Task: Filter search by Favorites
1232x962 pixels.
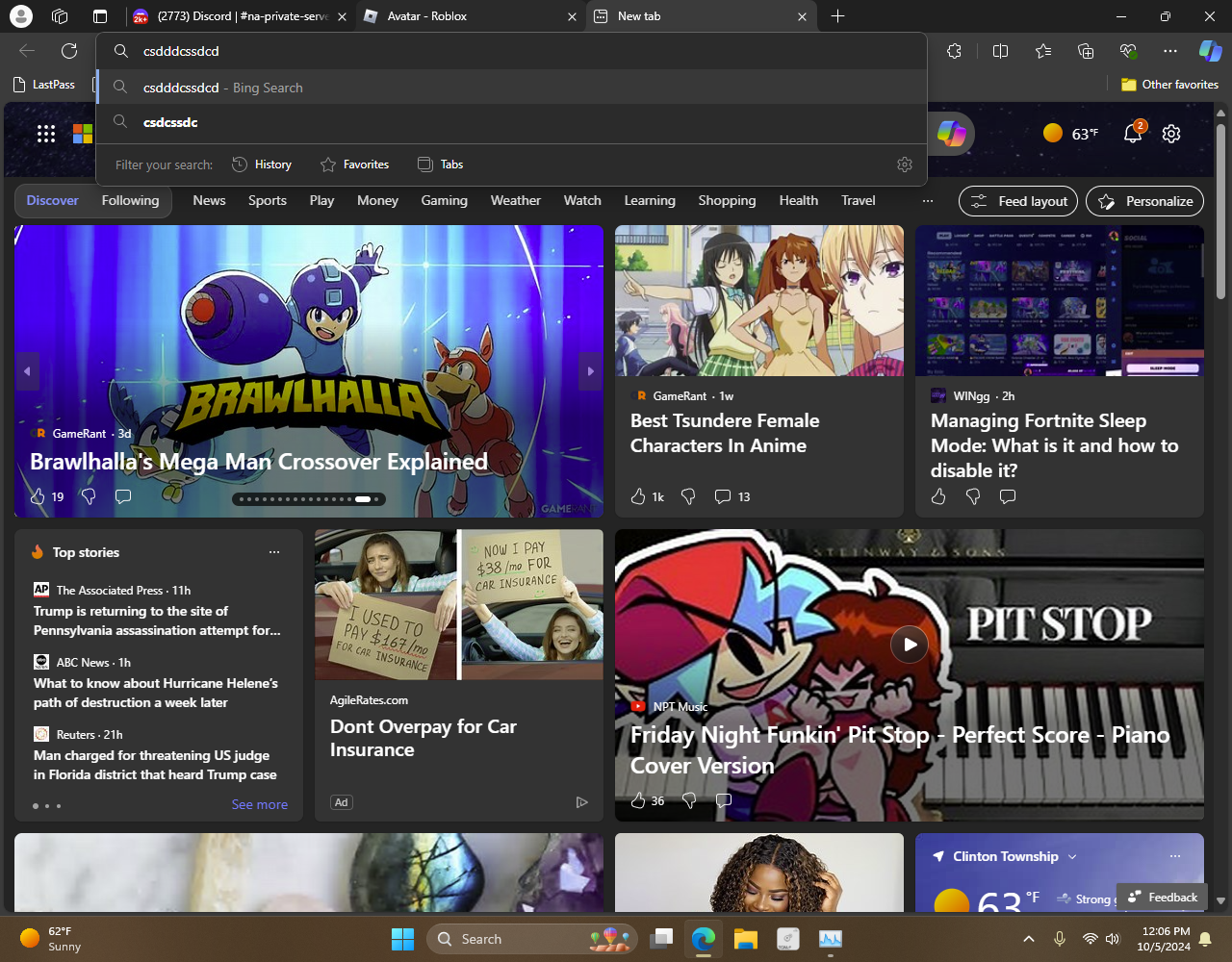Action: click(354, 165)
